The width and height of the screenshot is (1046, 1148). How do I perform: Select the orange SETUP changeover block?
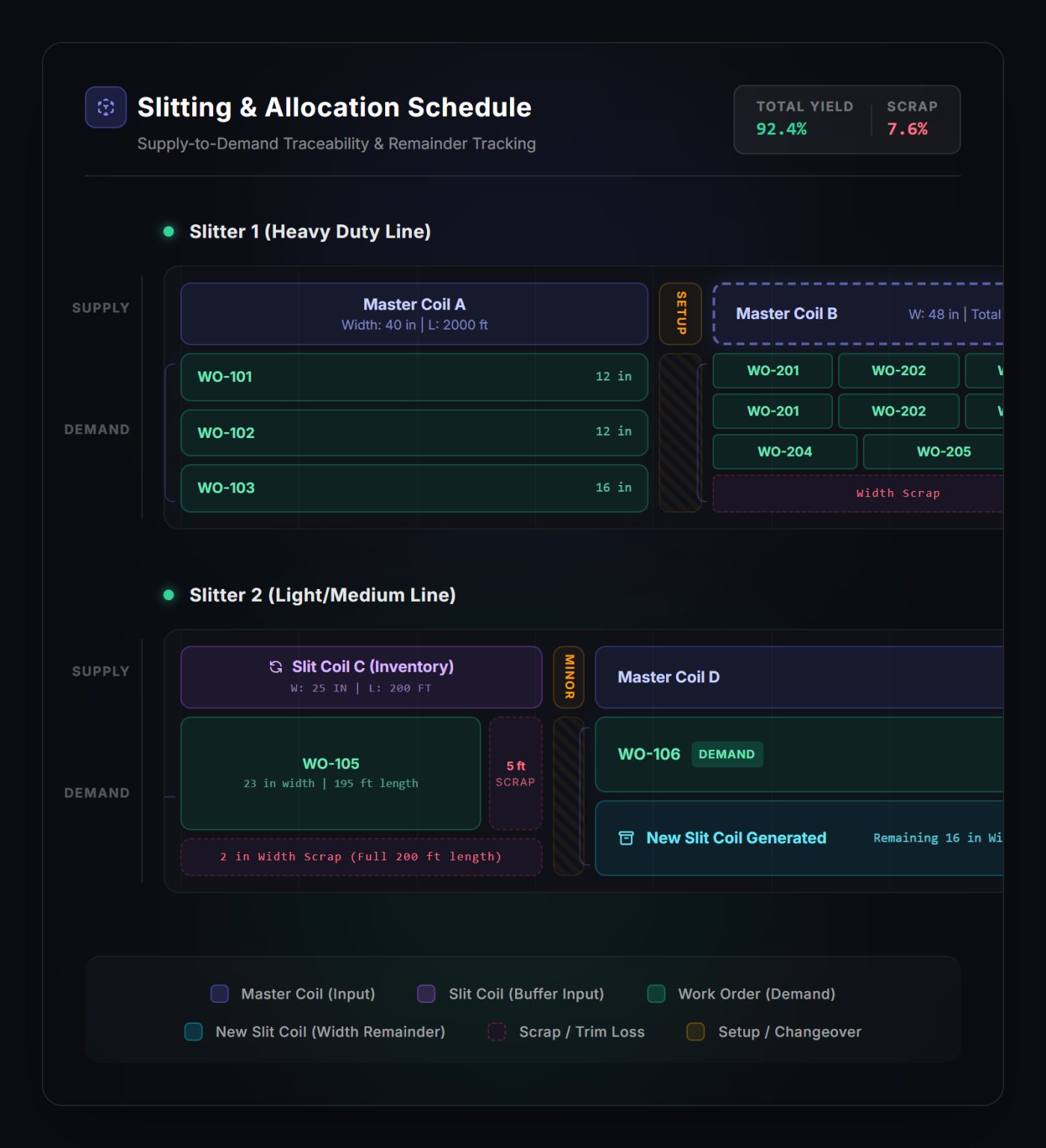(680, 313)
